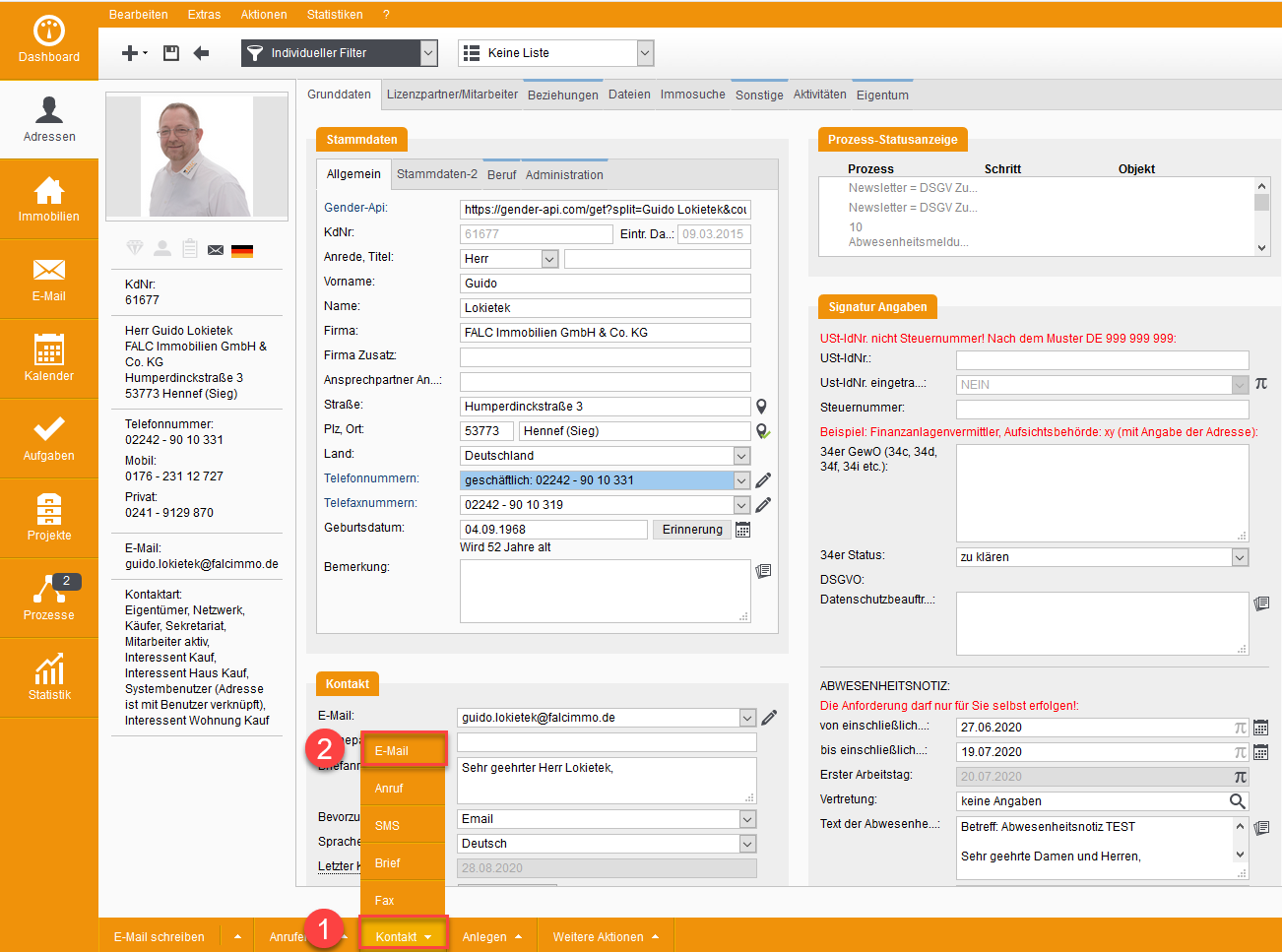Click into the Bemerkung text area
Screen dimensions: 1282x952
[x=605, y=591]
